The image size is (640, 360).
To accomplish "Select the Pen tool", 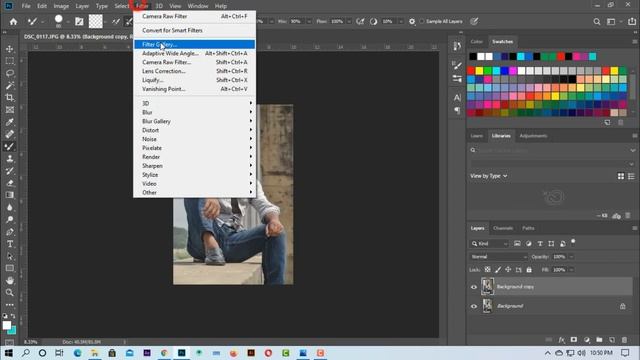I will click(9, 232).
